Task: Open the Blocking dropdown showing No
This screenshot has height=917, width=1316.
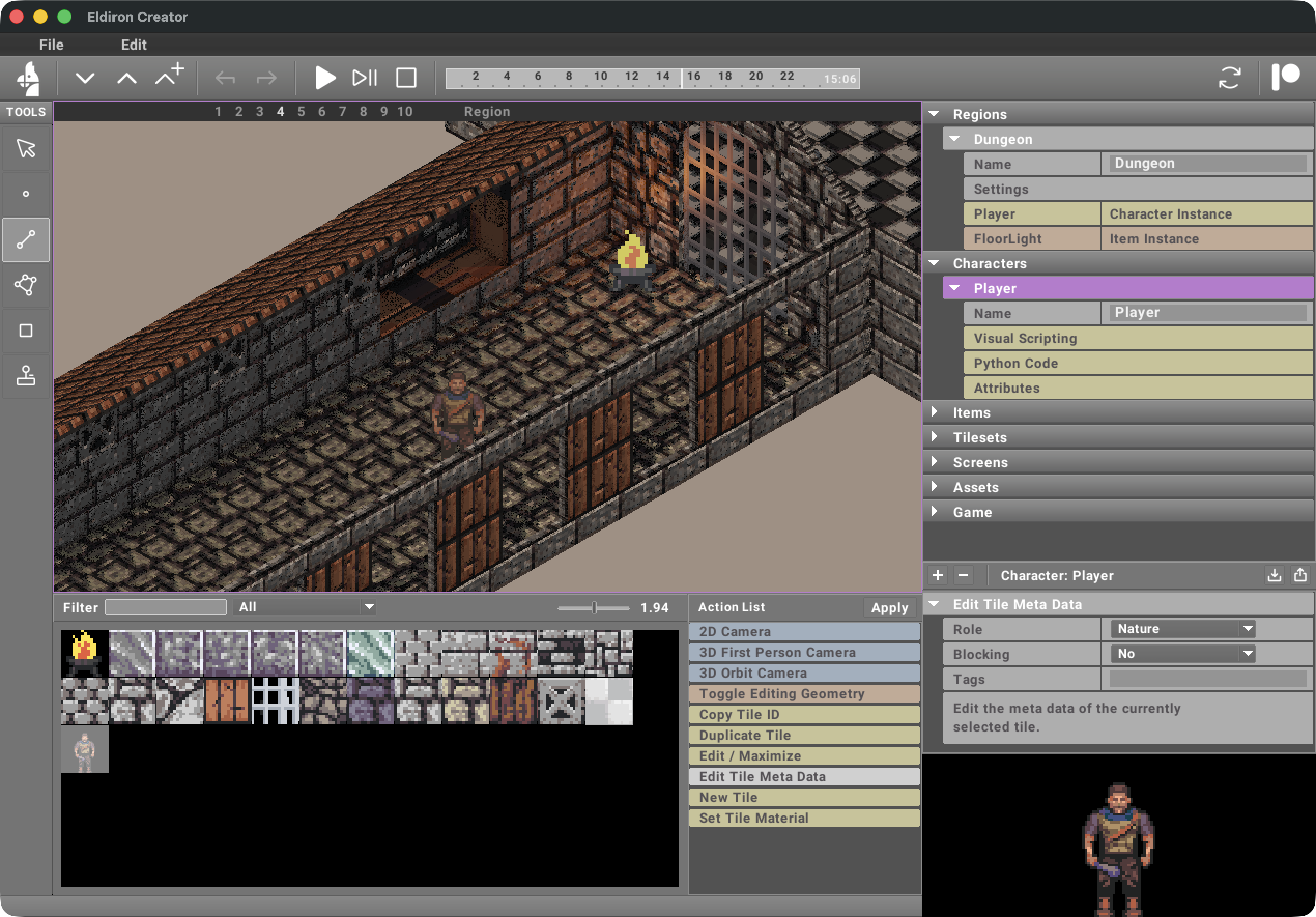Action: [1182, 654]
